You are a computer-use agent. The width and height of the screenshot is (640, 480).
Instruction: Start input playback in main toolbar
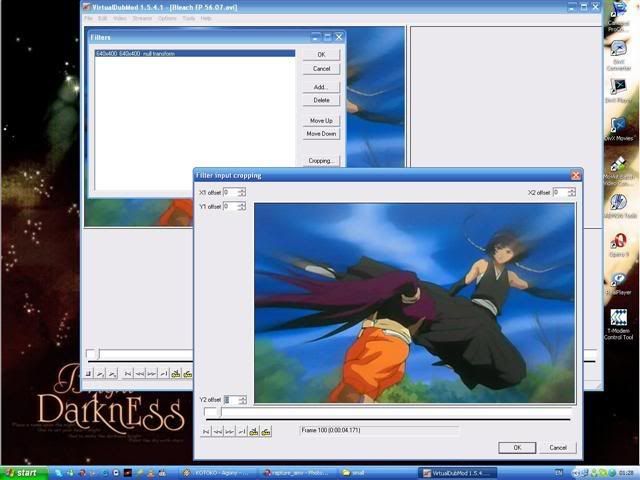(x=100, y=373)
